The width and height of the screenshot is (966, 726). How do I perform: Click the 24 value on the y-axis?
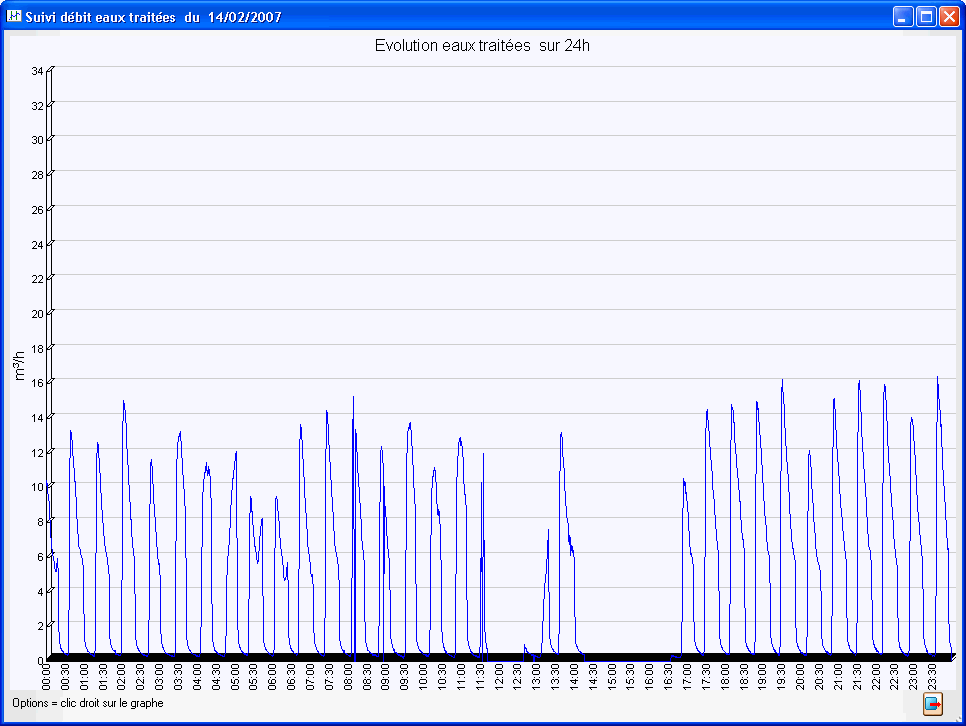click(x=37, y=244)
